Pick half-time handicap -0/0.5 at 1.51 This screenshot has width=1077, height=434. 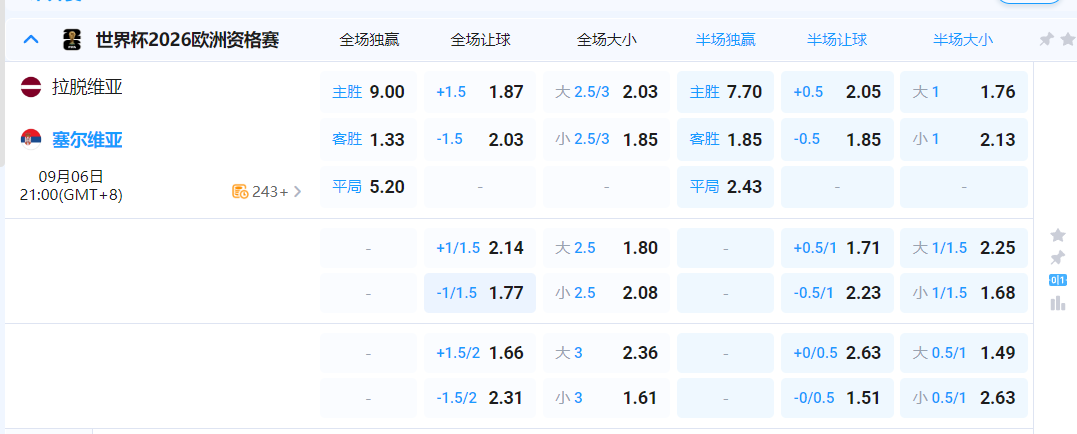[x=837, y=398]
